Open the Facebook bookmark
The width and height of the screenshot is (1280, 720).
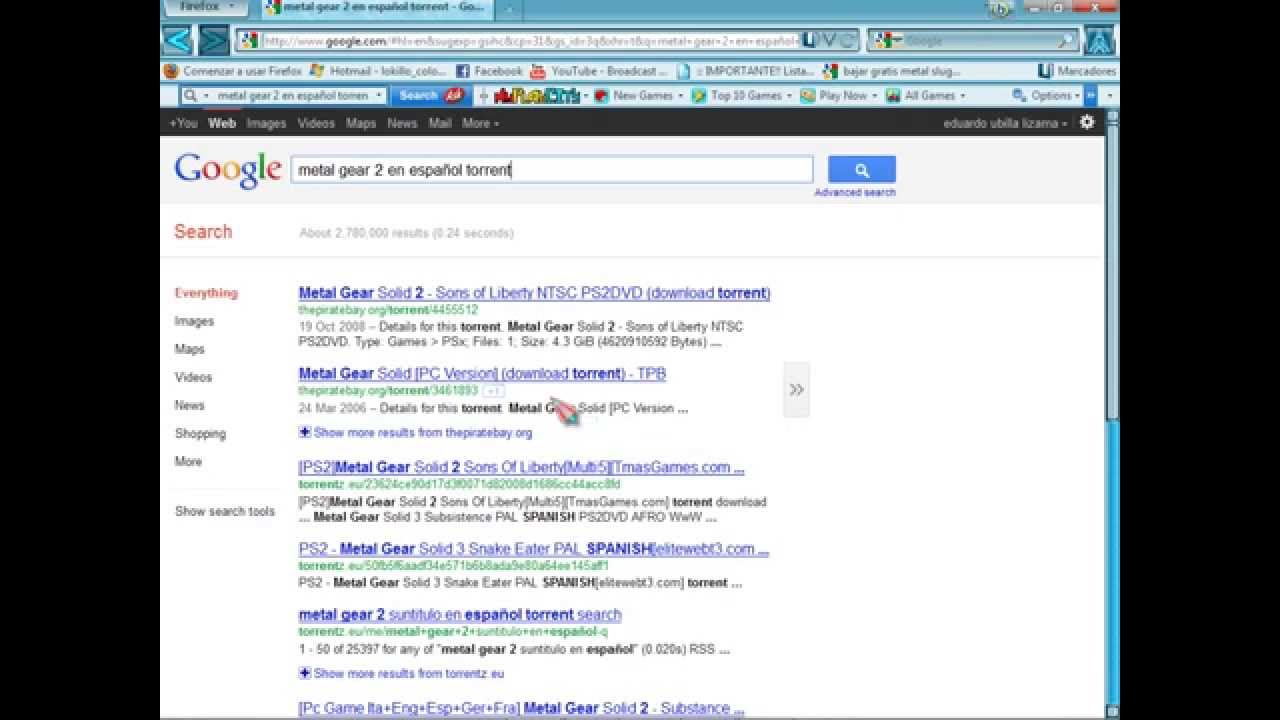(489, 71)
